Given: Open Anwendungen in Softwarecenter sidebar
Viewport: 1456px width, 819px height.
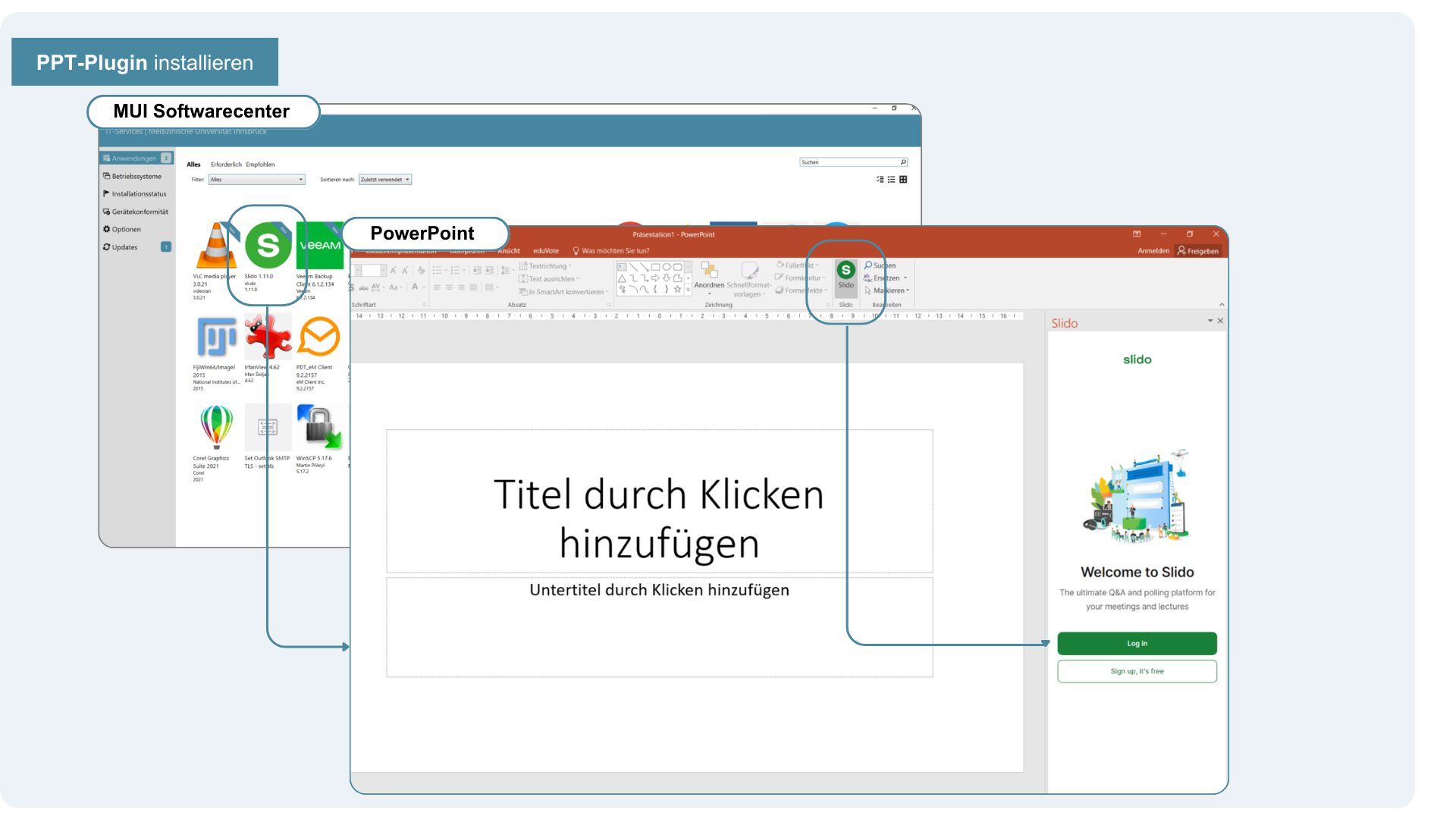Looking at the screenshot, I should (136, 158).
